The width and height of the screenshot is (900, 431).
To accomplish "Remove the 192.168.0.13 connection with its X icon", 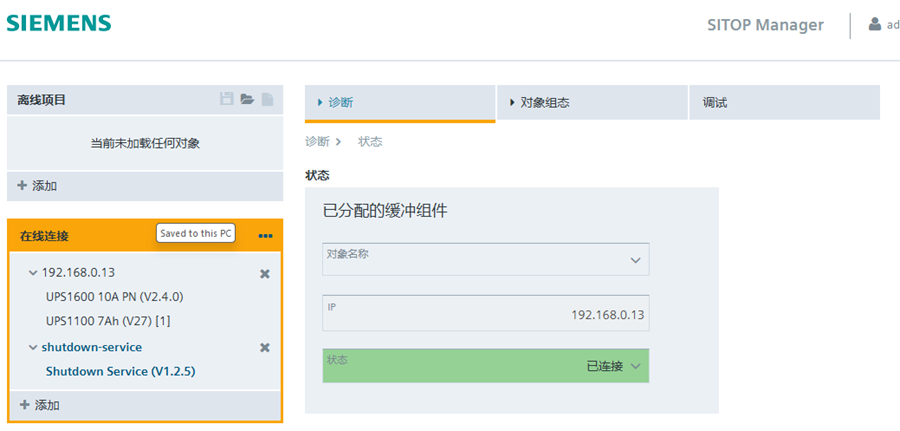I will (x=265, y=273).
